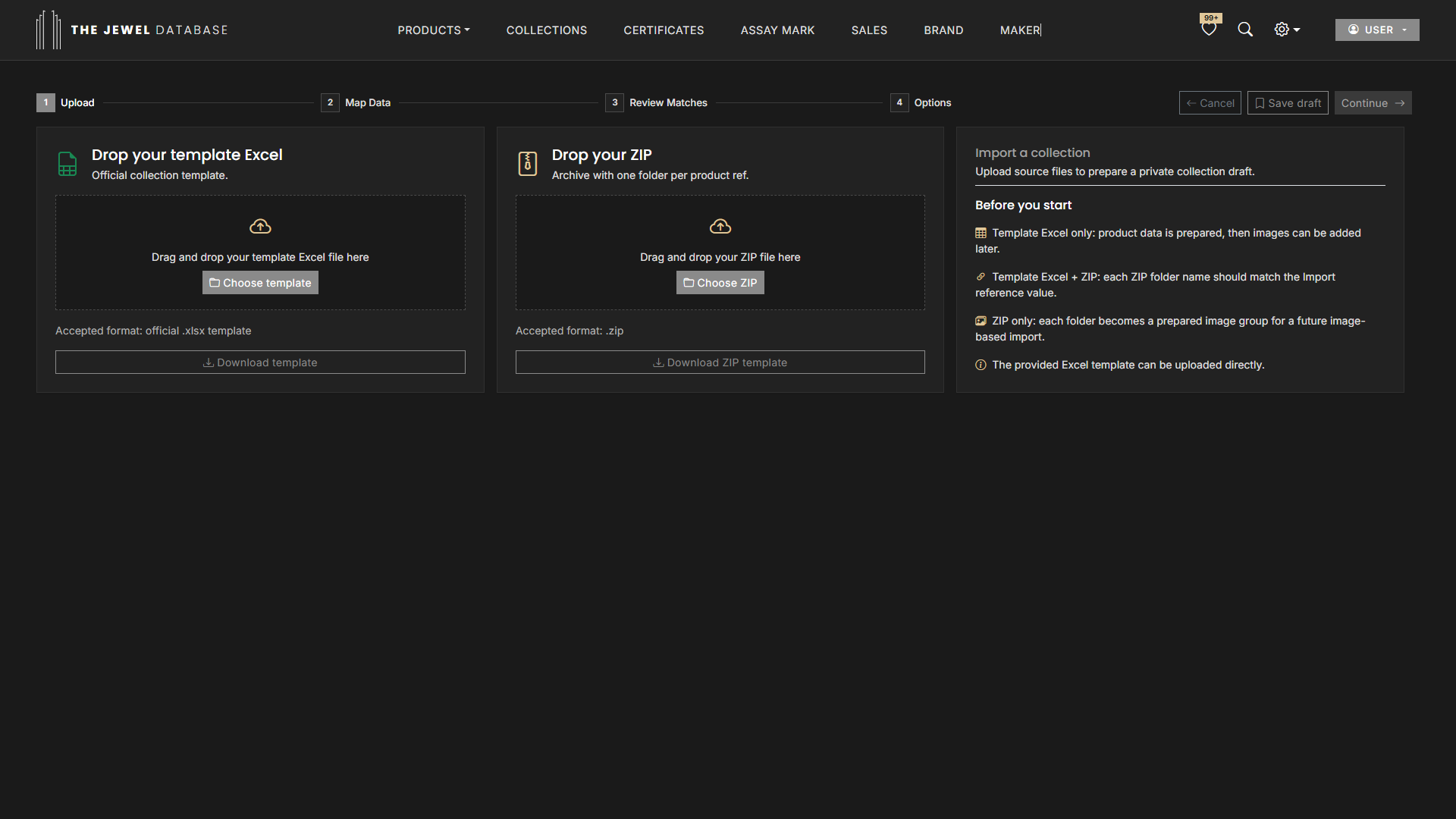The height and width of the screenshot is (819, 1456).
Task: Click the table icon beside Template Excel only
Action: pos(981,234)
